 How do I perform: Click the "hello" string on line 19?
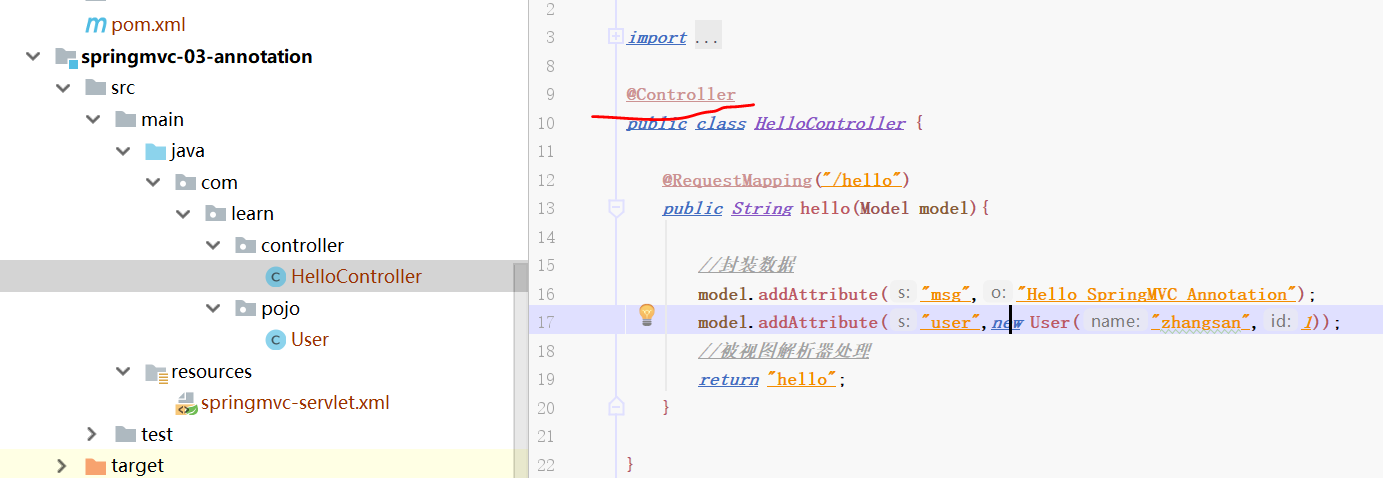pos(803,379)
